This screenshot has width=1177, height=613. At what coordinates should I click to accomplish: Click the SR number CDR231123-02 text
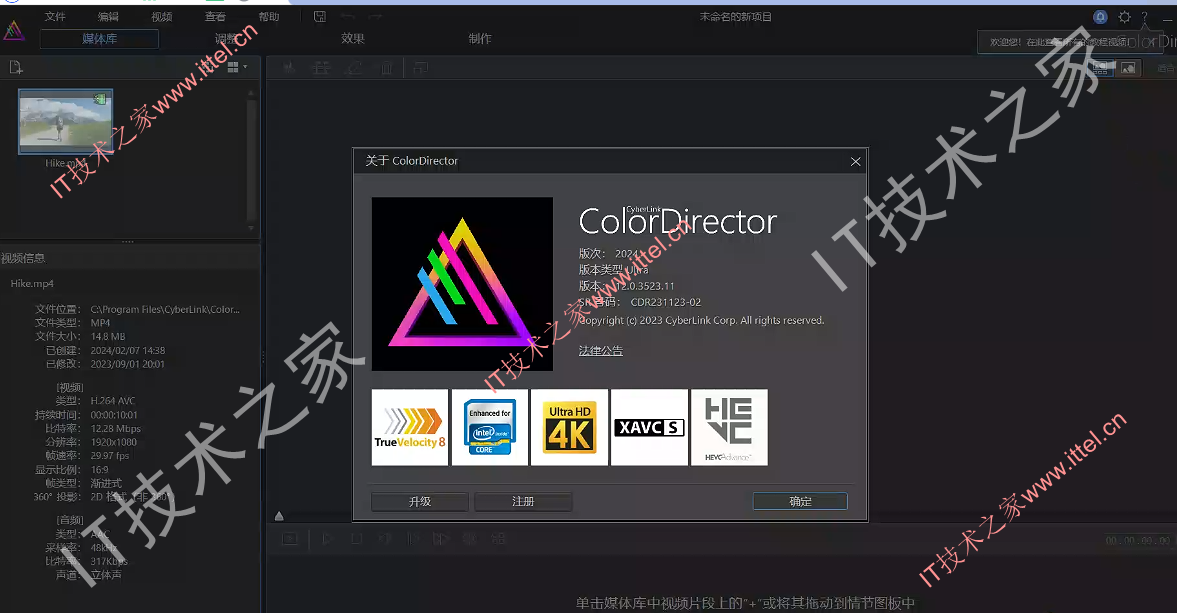pos(666,302)
